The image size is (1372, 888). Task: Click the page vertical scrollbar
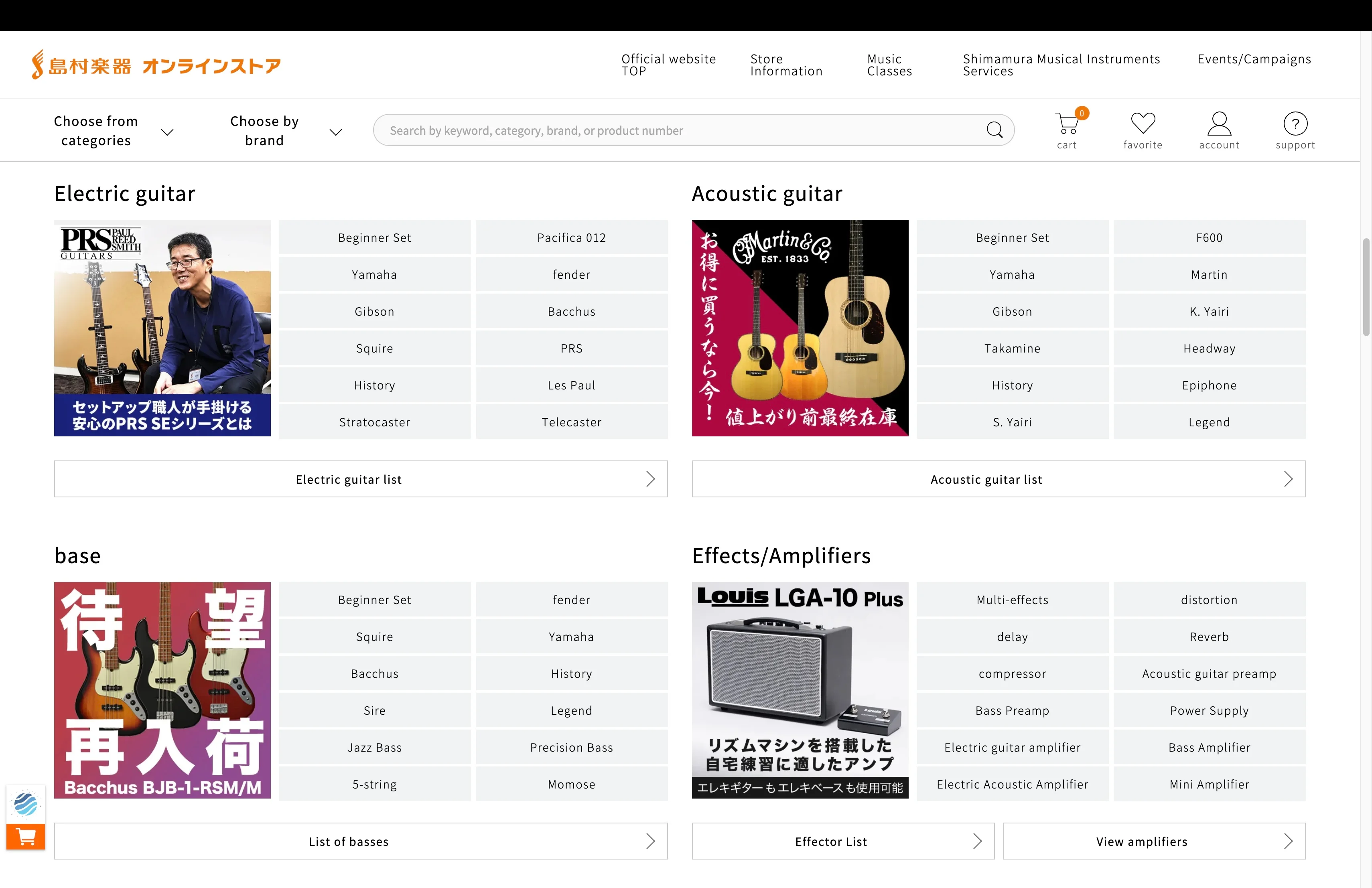tap(1366, 287)
